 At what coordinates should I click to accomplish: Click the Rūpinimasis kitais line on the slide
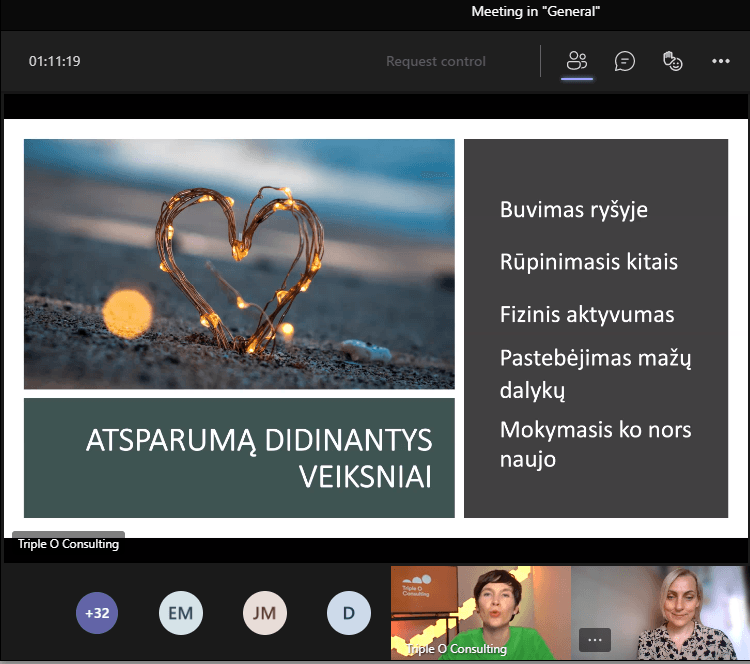point(589,262)
